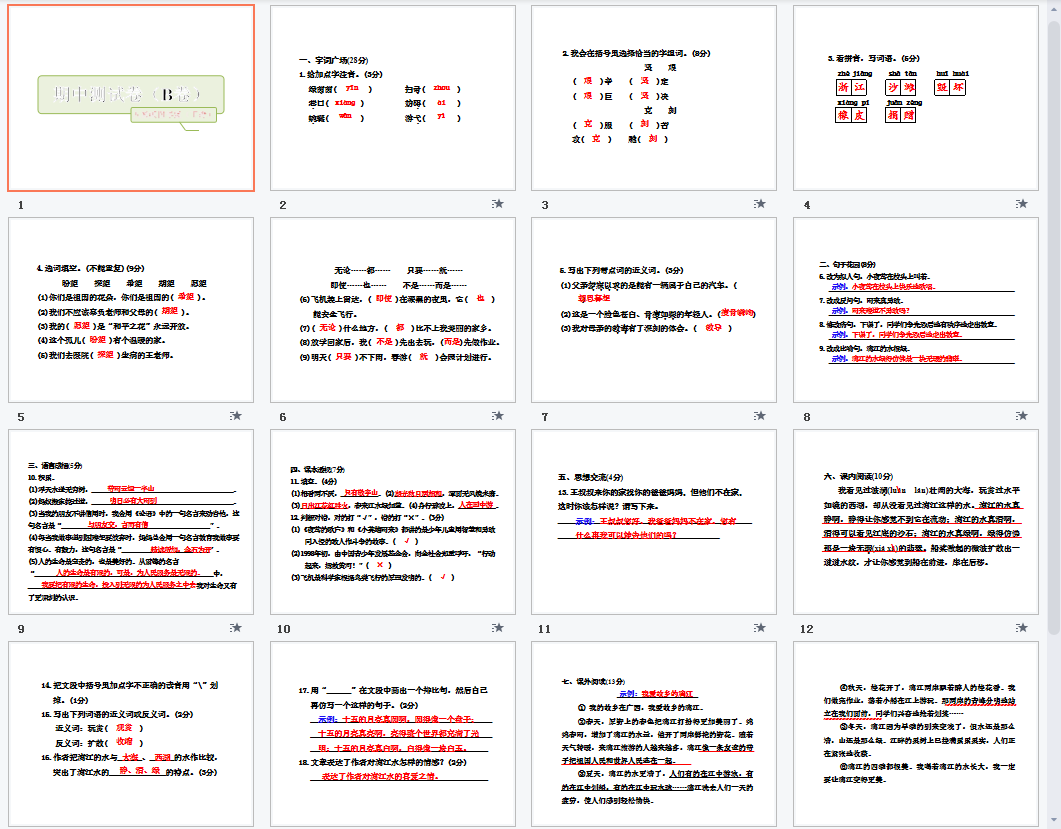
Task: Select slide 6 thumbnail with conjunction exercises
Action: tap(393, 310)
